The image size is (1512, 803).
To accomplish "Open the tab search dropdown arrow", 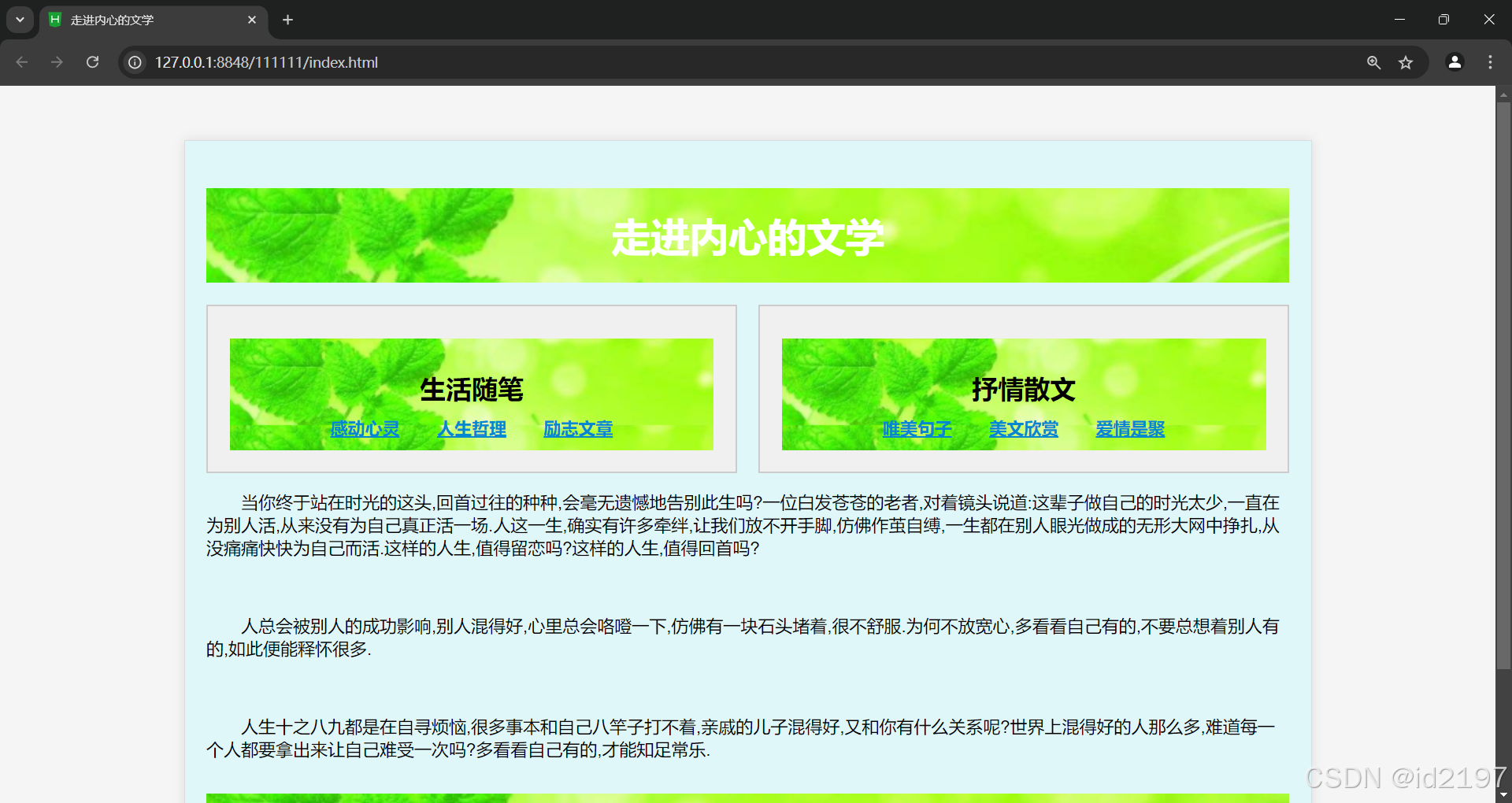I will point(20,20).
